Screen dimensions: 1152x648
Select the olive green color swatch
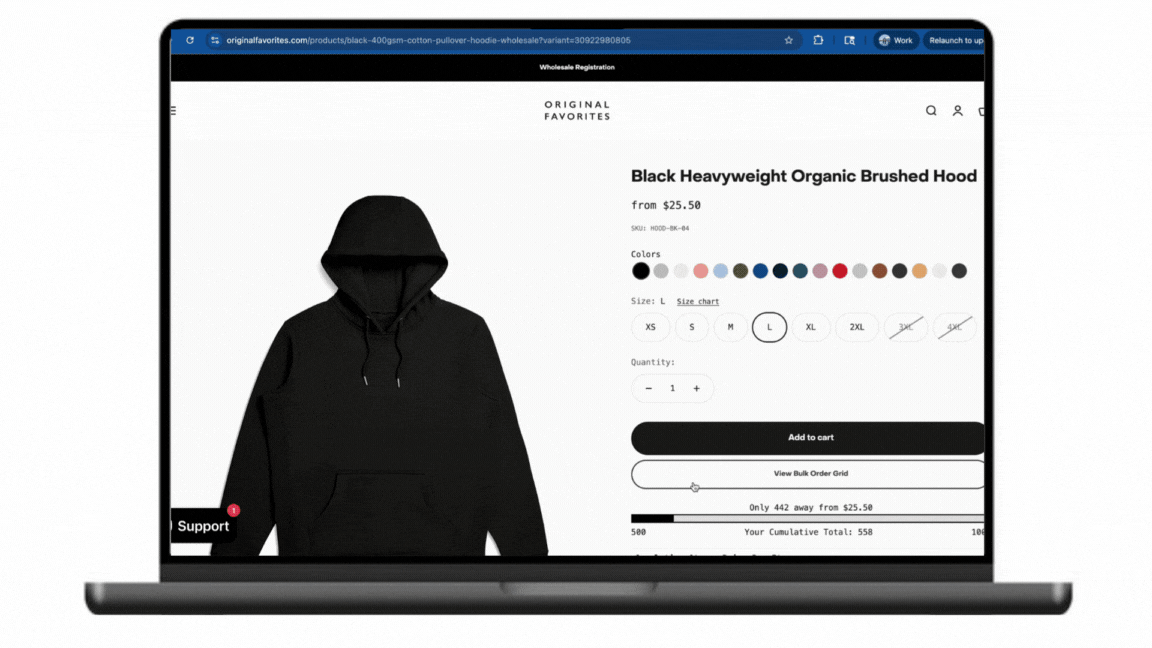point(740,271)
